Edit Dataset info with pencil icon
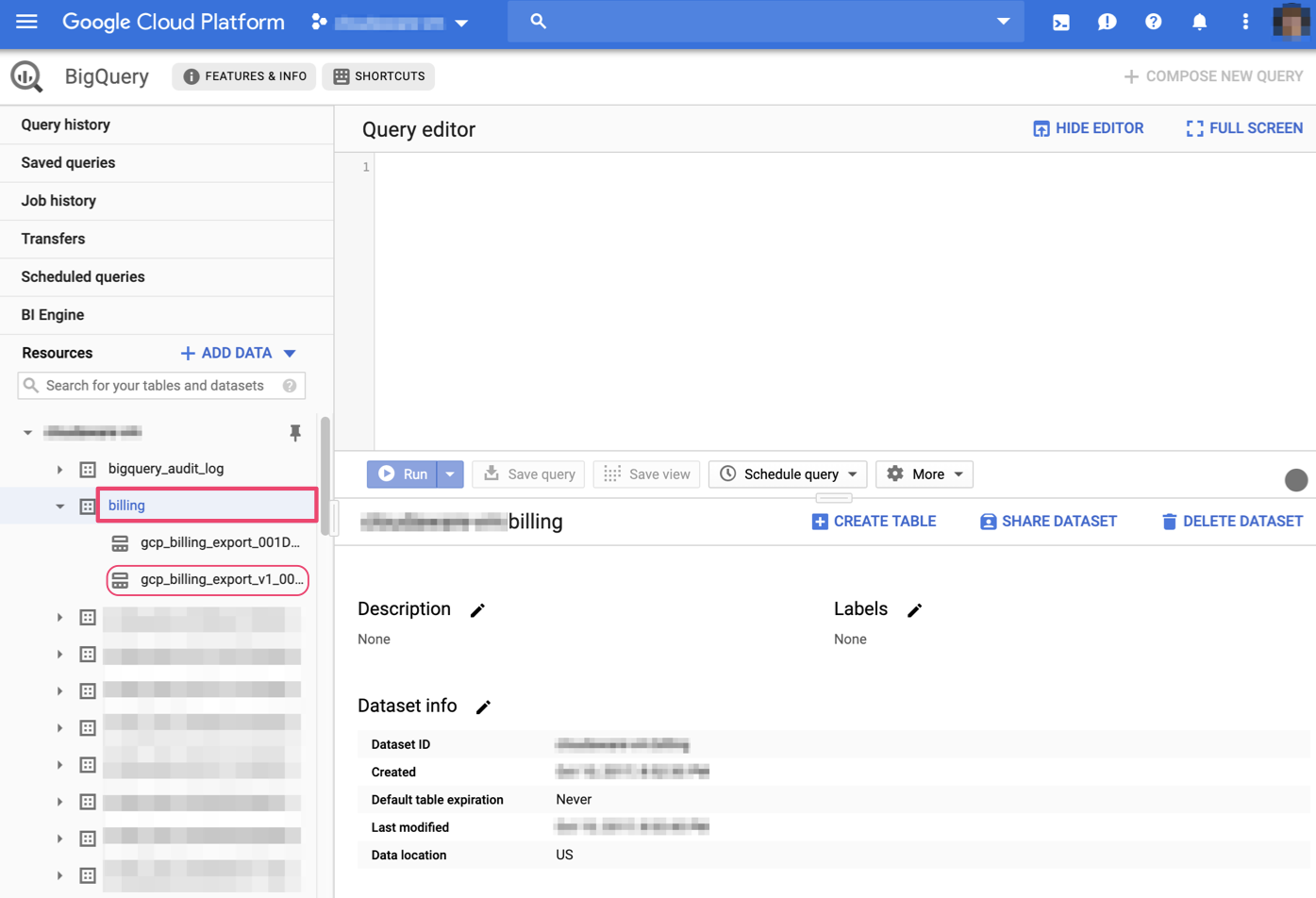This screenshot has height=898, width=1316. pos(483,707)
